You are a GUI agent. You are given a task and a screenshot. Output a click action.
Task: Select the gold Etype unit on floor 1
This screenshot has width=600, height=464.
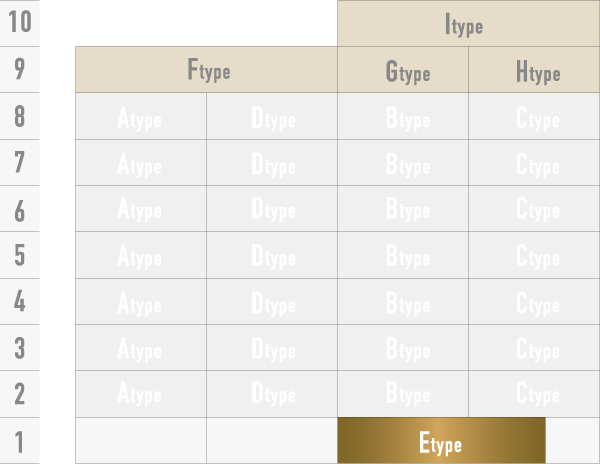(x=441, y=441)
